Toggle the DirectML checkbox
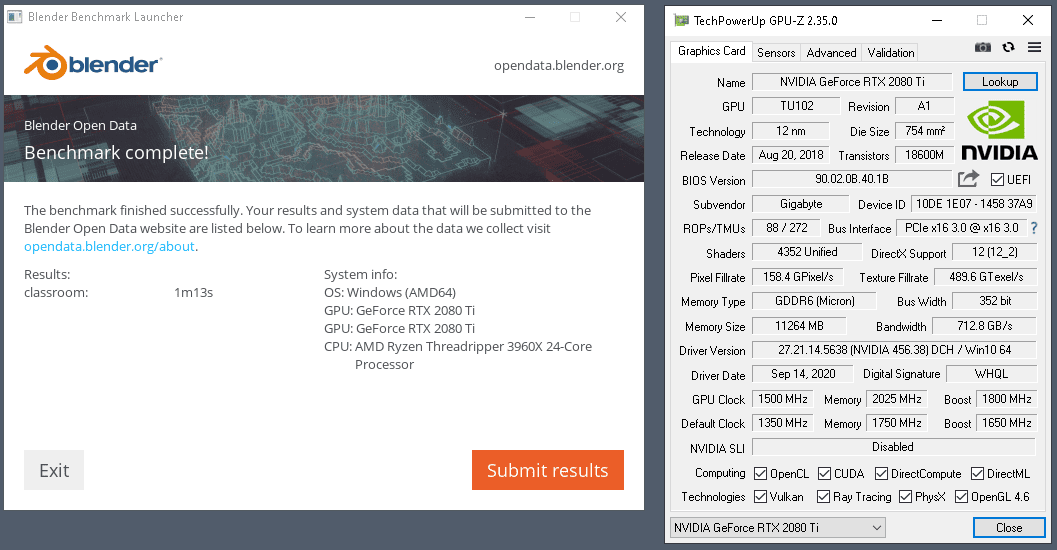Viewport: 1057px width, 550px height. (977, 474)
